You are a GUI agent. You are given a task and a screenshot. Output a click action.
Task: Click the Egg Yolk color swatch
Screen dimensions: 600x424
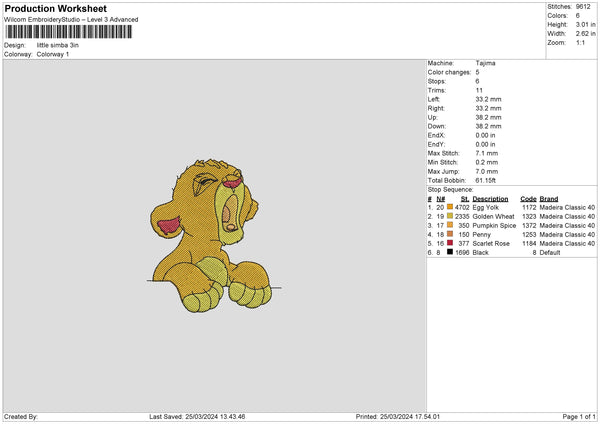tap(450, 207)
